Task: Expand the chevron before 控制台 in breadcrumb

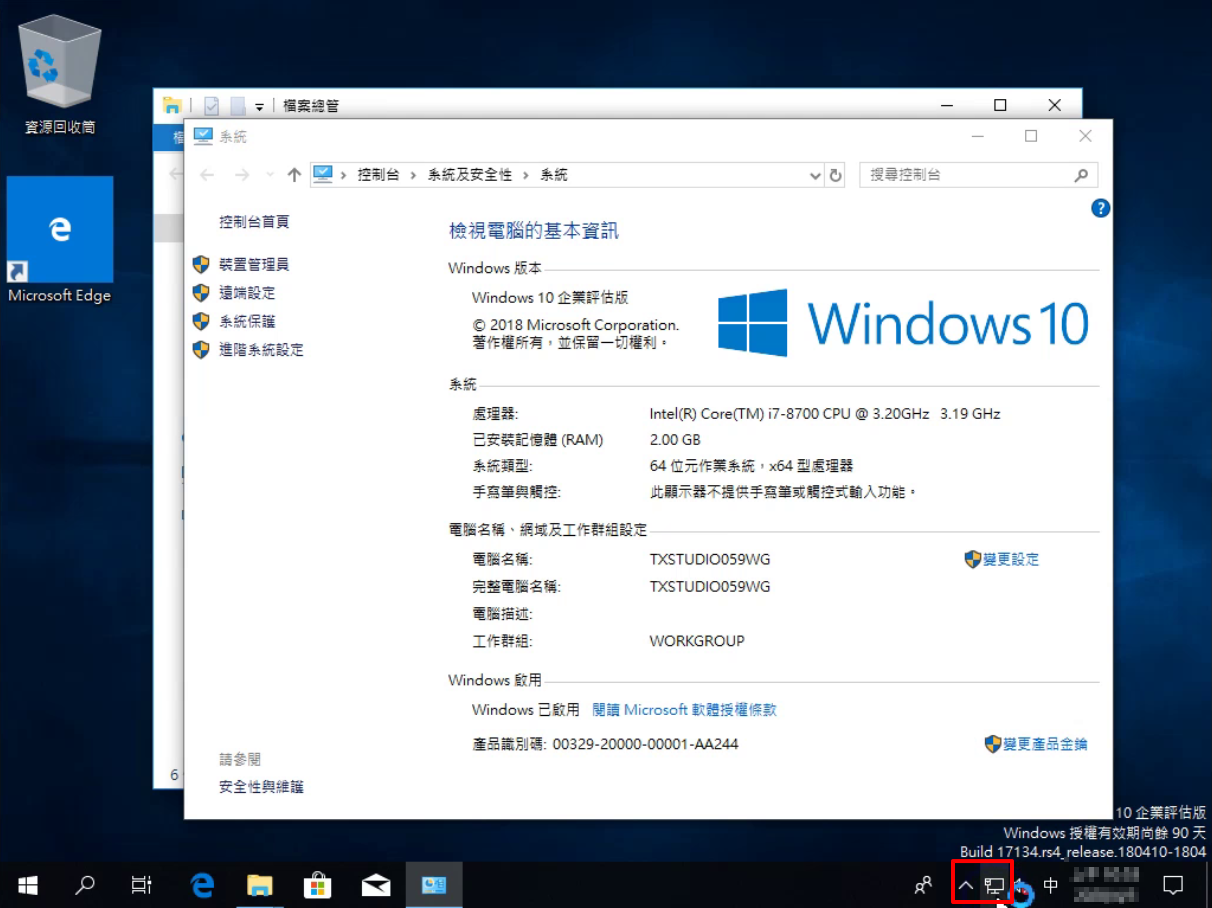Action: pos(344,175)
